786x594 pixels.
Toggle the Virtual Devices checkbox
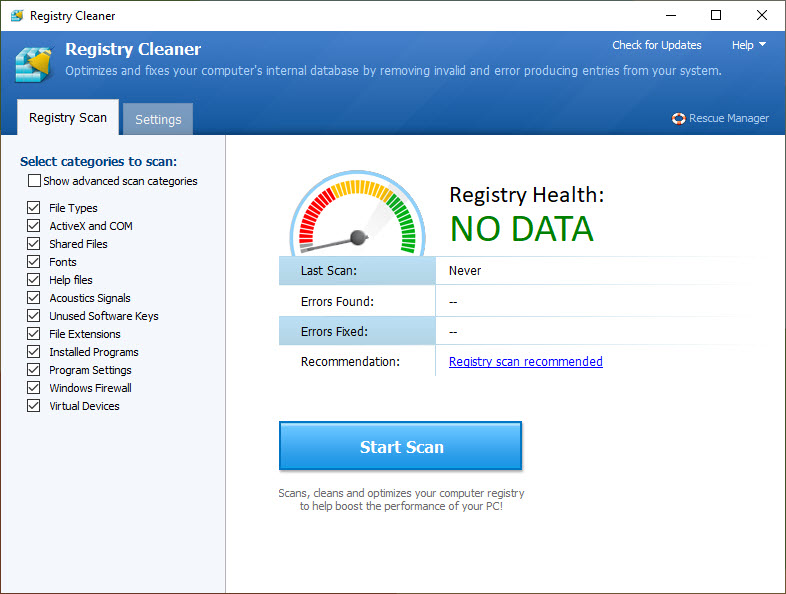click(x=34, y=406)
